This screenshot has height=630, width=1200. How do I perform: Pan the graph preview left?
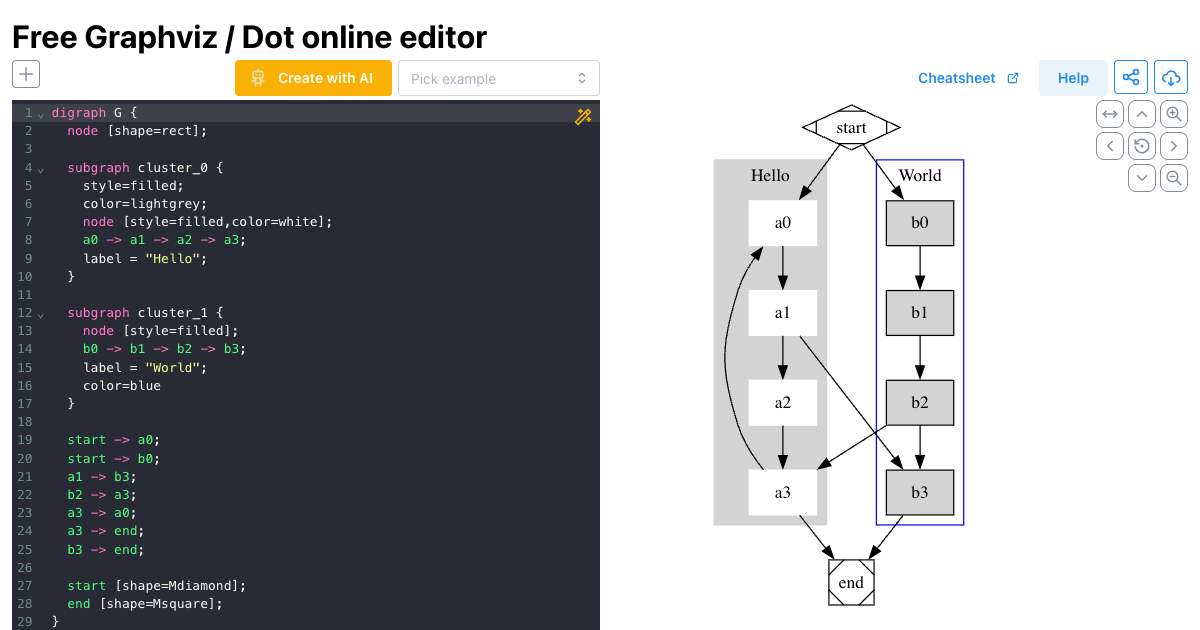click(1110, 146)
